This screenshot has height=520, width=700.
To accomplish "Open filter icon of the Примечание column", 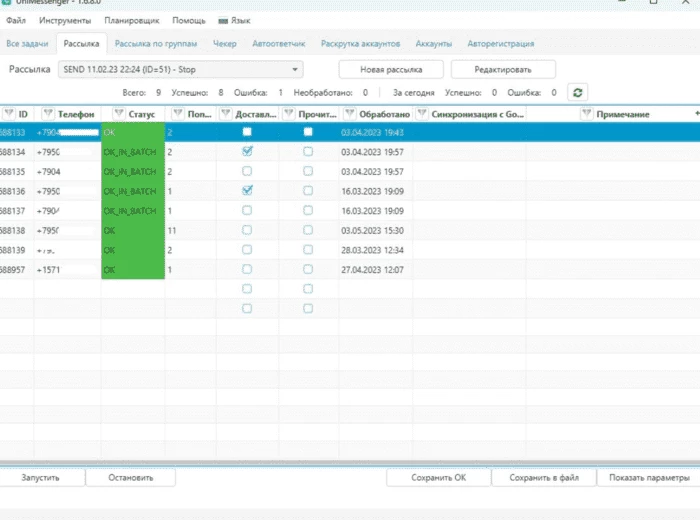I will tap(587, 114).
